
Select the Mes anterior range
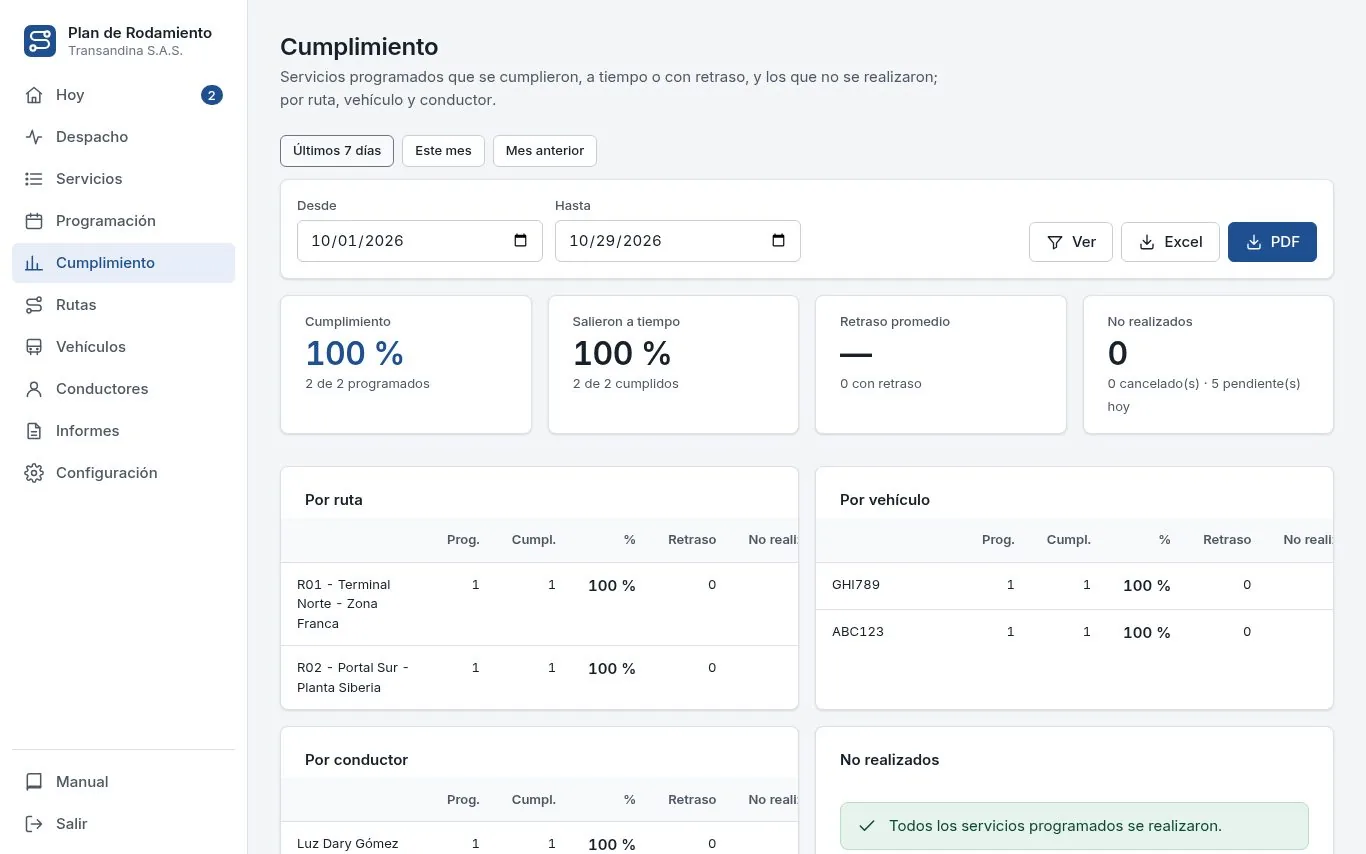click(x=545, y=151)
